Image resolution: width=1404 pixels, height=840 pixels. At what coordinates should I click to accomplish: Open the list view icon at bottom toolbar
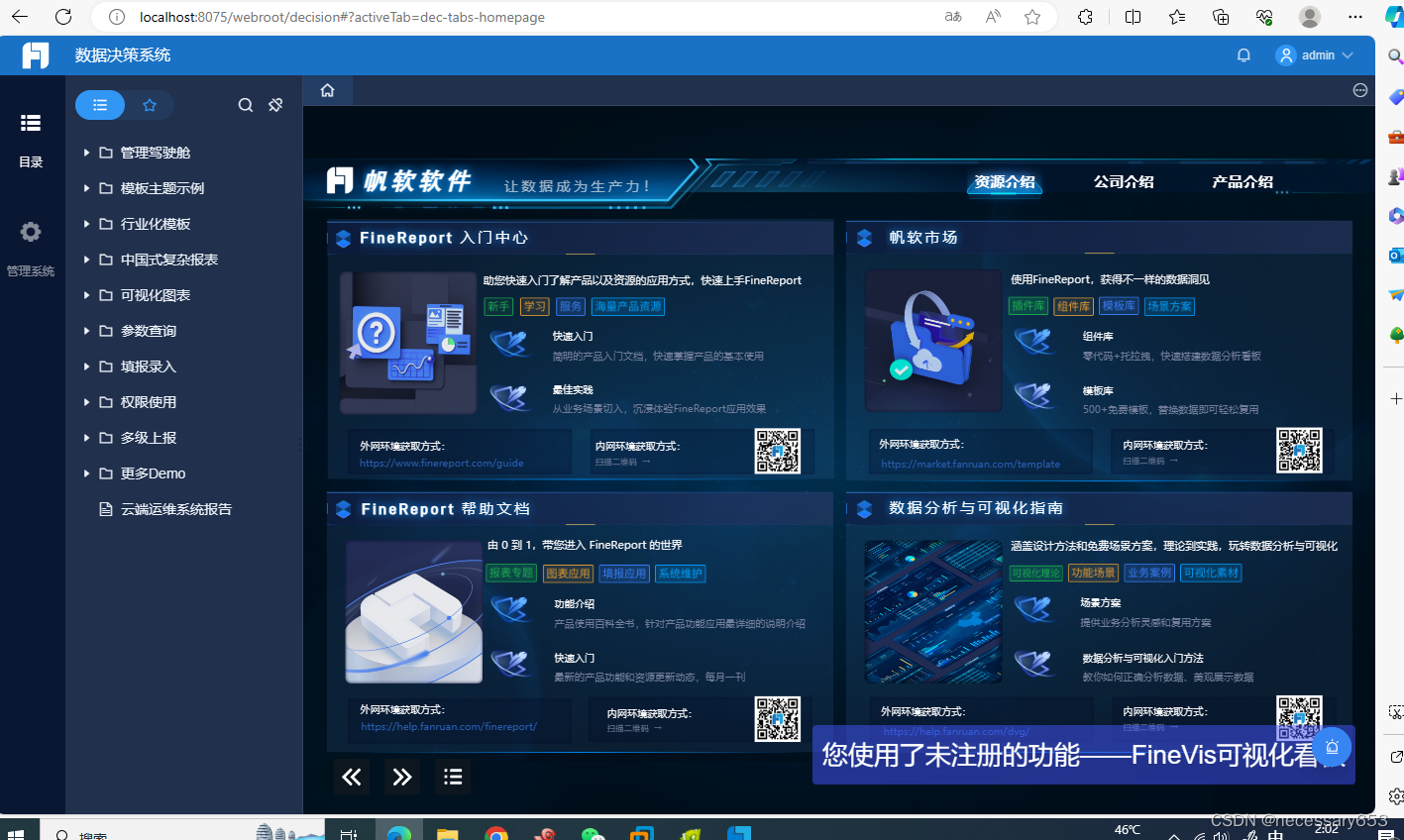(x=453, y=777)
